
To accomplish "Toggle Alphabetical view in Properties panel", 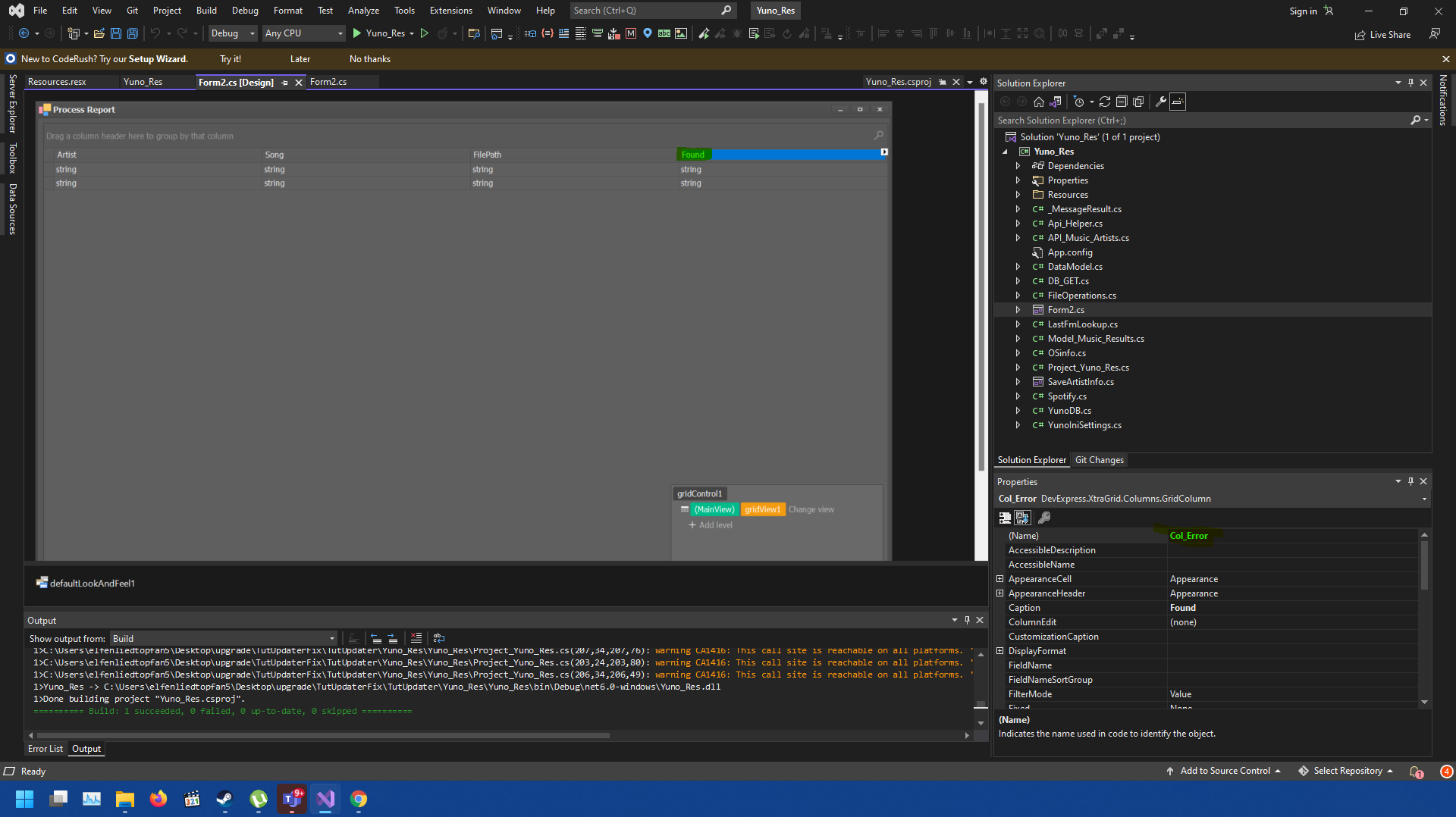I will [1022, 518].
